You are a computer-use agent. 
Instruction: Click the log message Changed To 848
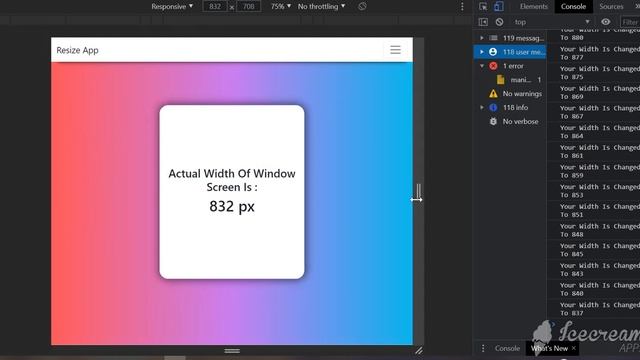(x=600, y=230)
